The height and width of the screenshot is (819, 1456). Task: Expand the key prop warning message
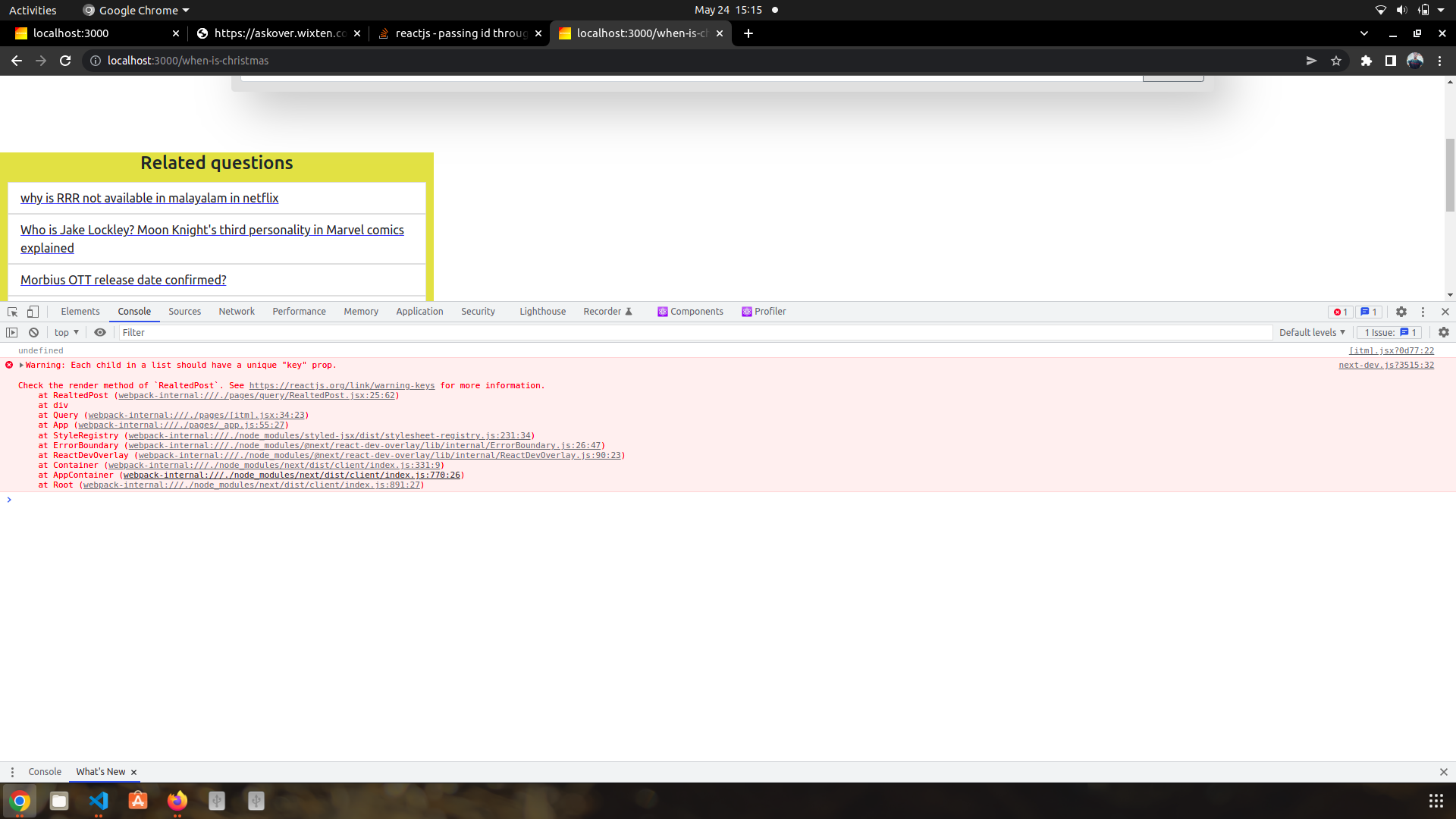[x=21, y=366]
